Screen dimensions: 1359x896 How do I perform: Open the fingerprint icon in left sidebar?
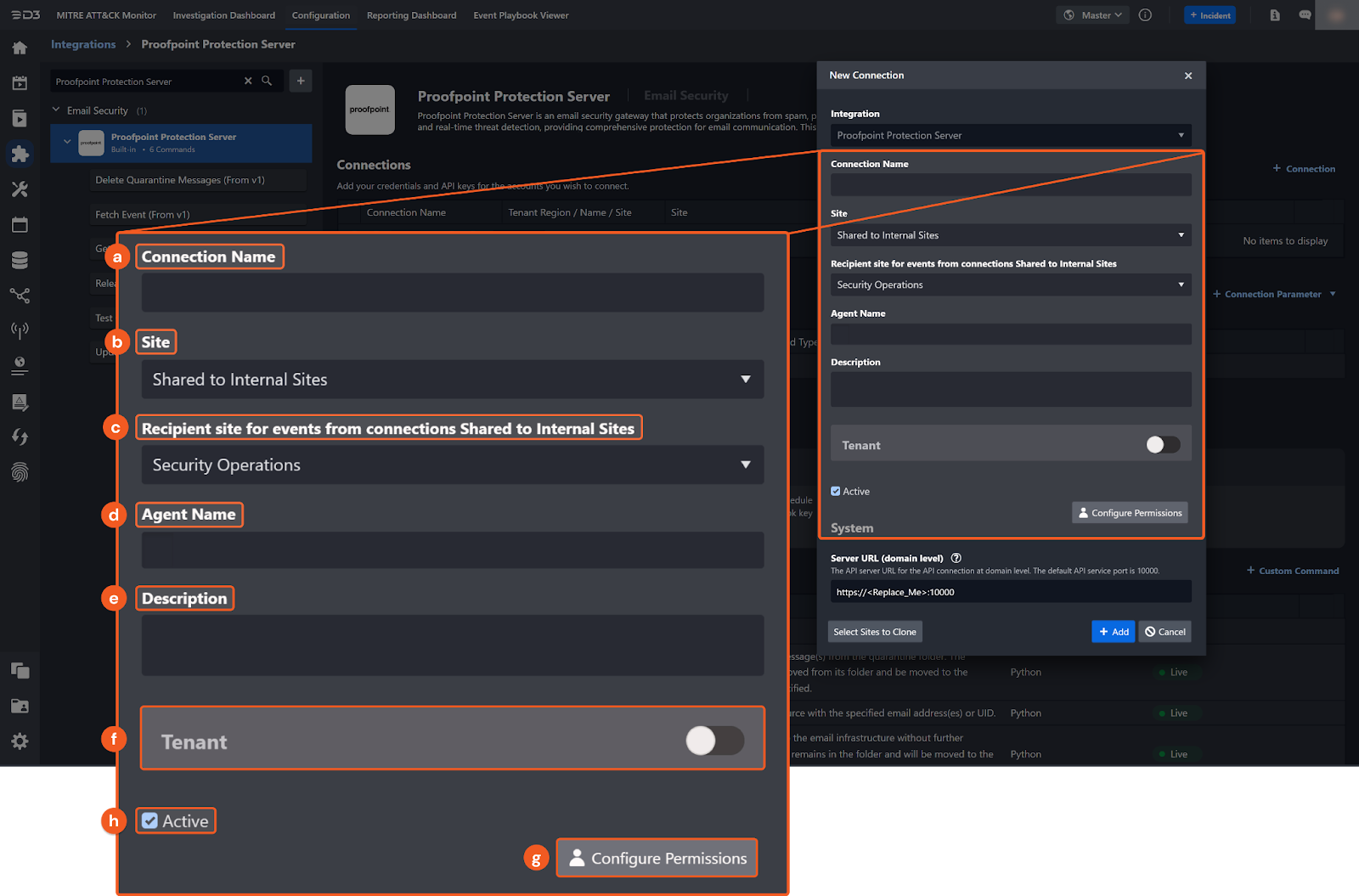20,472
